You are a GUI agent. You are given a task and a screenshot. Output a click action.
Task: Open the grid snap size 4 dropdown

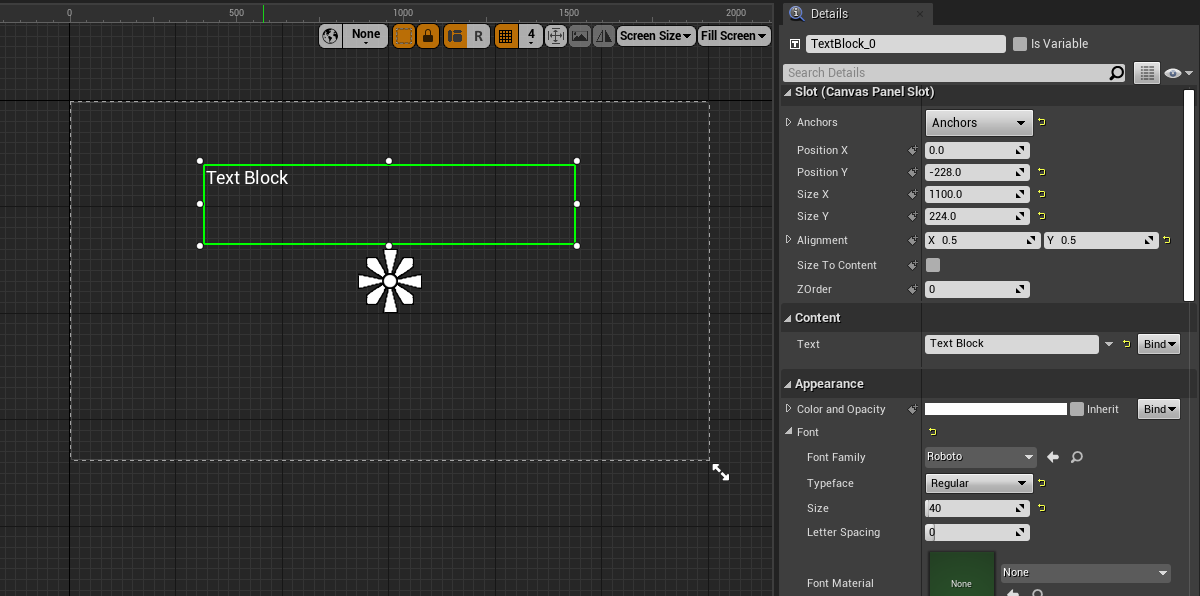pos(531,36)
